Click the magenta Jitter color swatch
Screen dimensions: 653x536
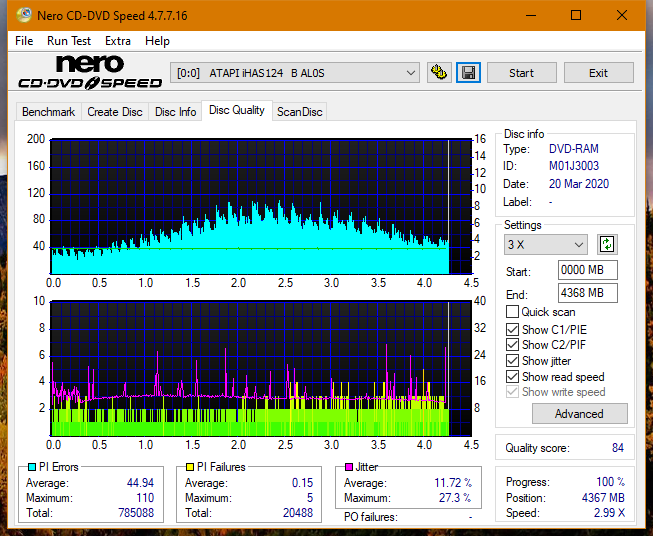pos(349,467)
